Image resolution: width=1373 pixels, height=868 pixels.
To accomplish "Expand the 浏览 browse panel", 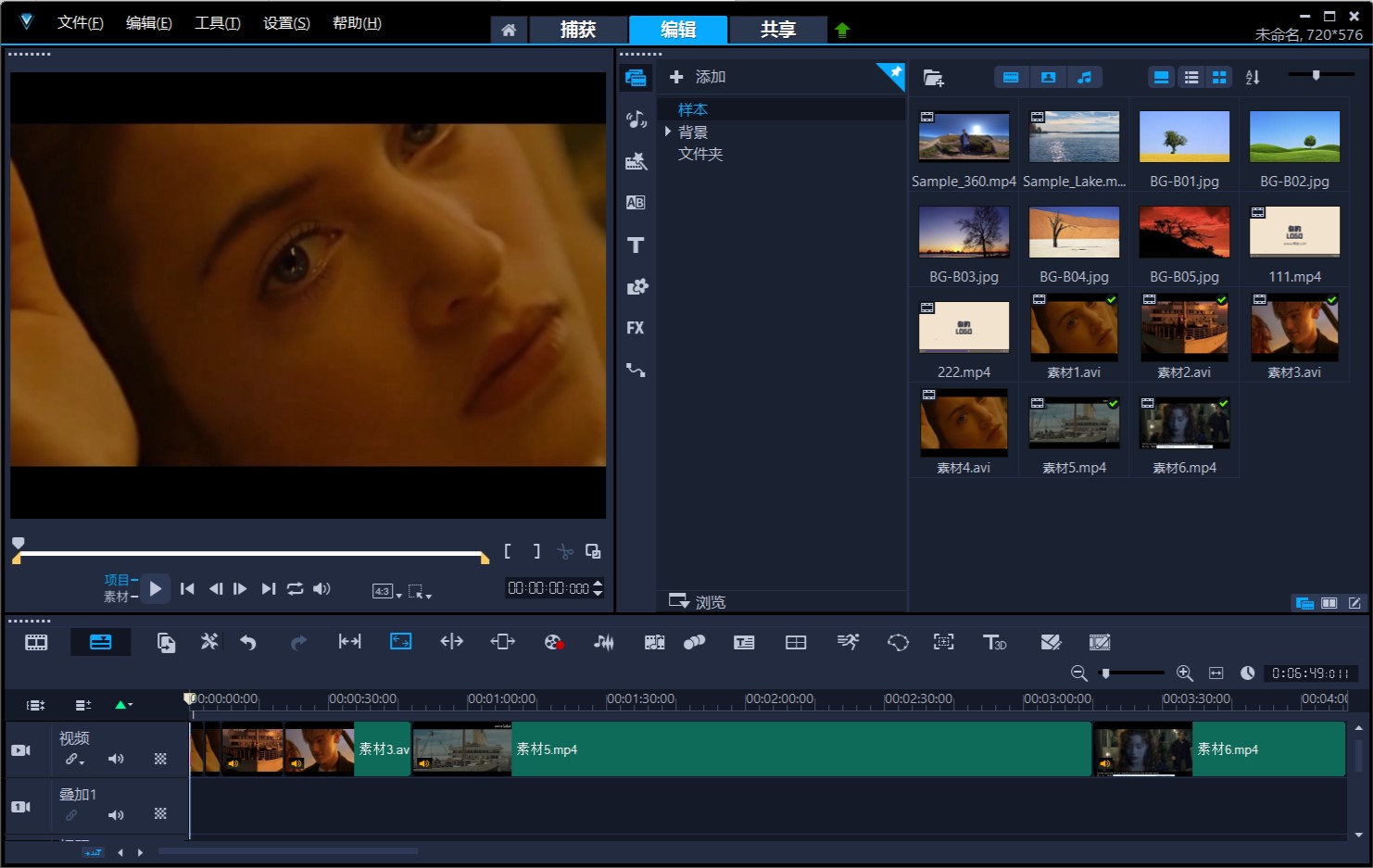I will pyautogui.click(x=698, y=602).
